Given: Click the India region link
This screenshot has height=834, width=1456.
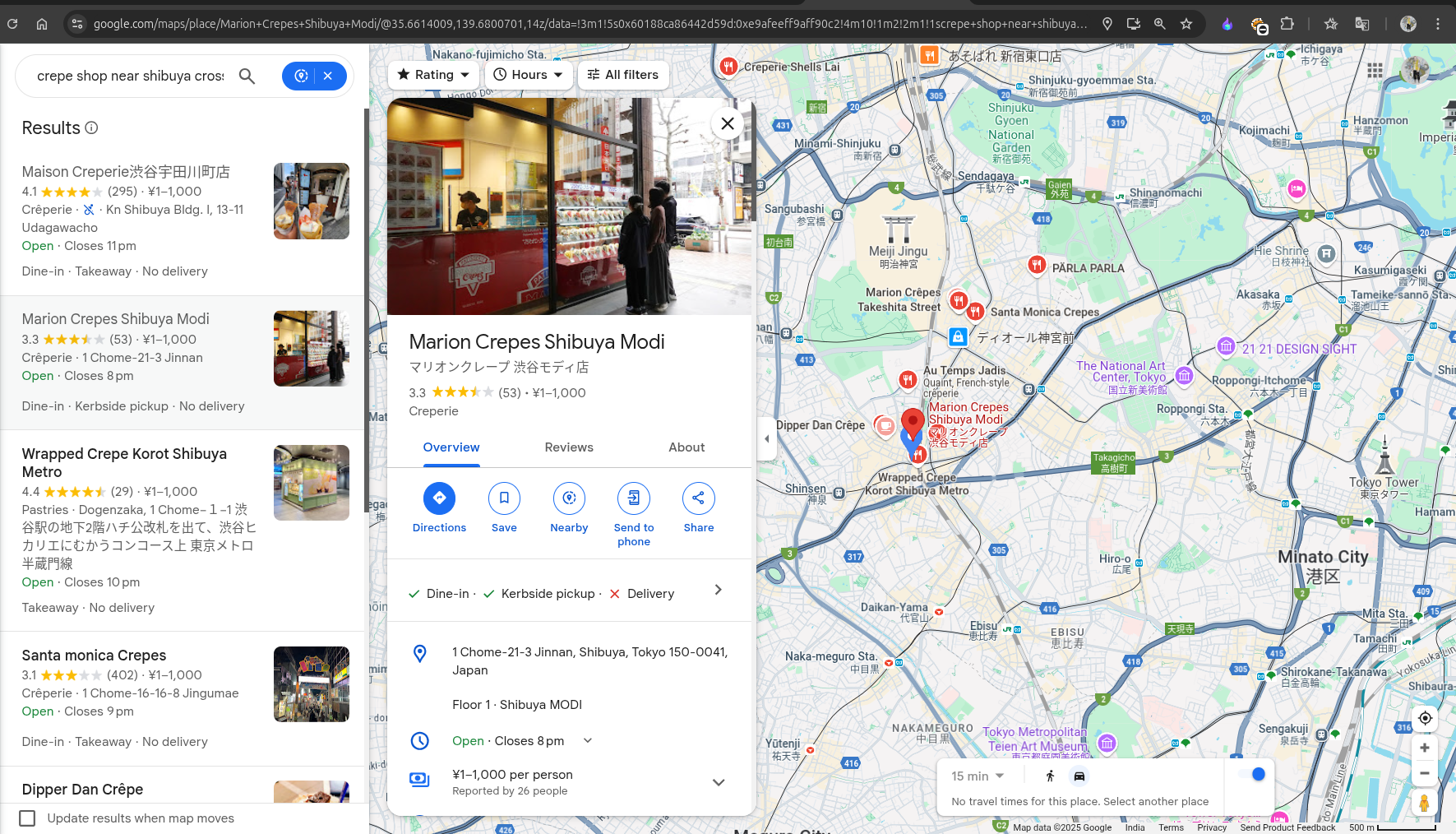Looking at the screenshot, I should click(1135, 827).
